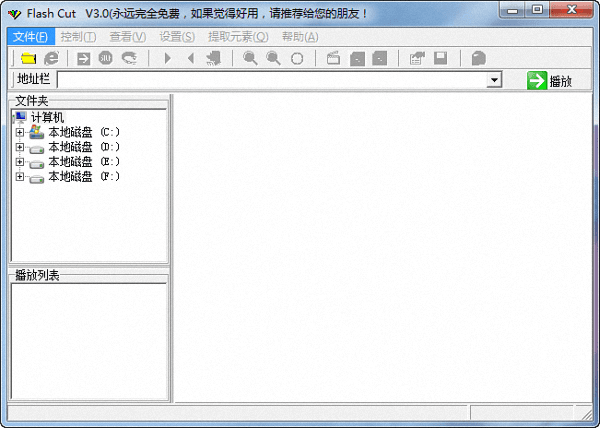Screen dimensions: 600x428
Task: Open the 帮助(A) menu
Action: [x=299, y=37]
